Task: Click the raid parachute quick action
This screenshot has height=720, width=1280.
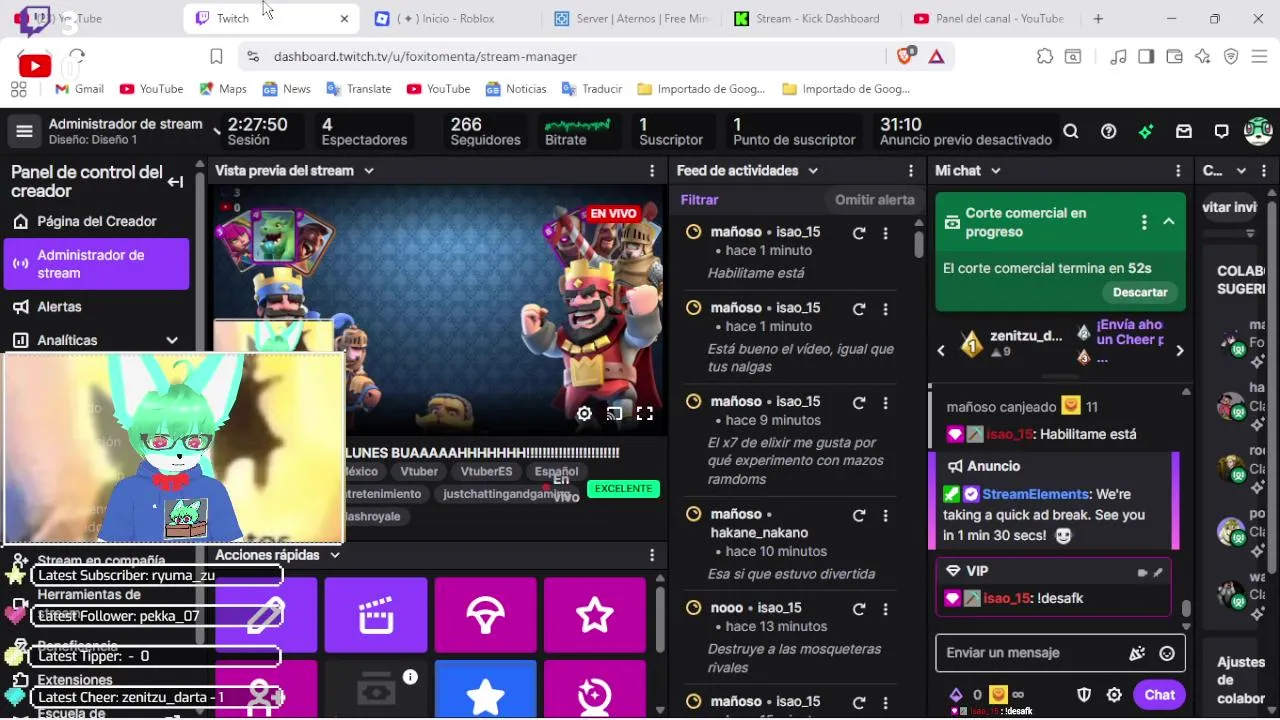Action: coord(485,615)
